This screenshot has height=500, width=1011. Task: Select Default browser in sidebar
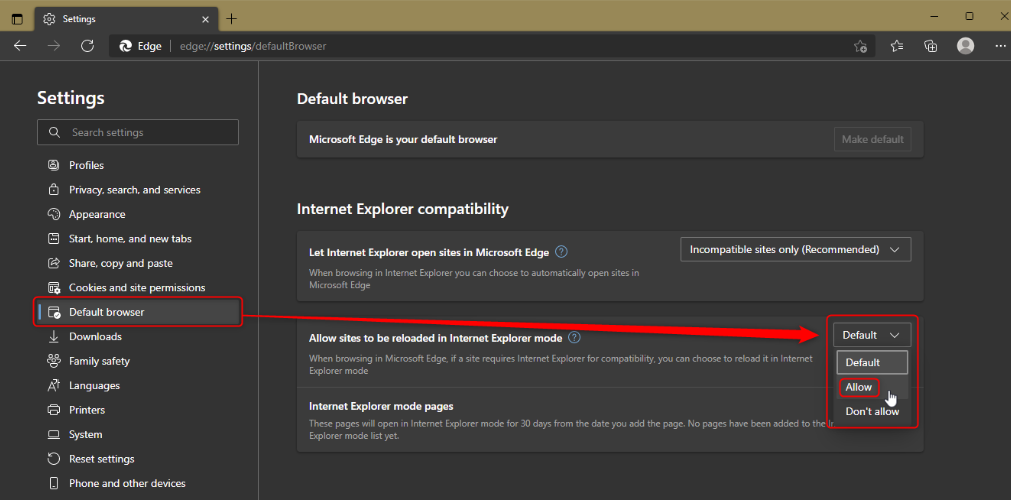[x=138, y=312]
